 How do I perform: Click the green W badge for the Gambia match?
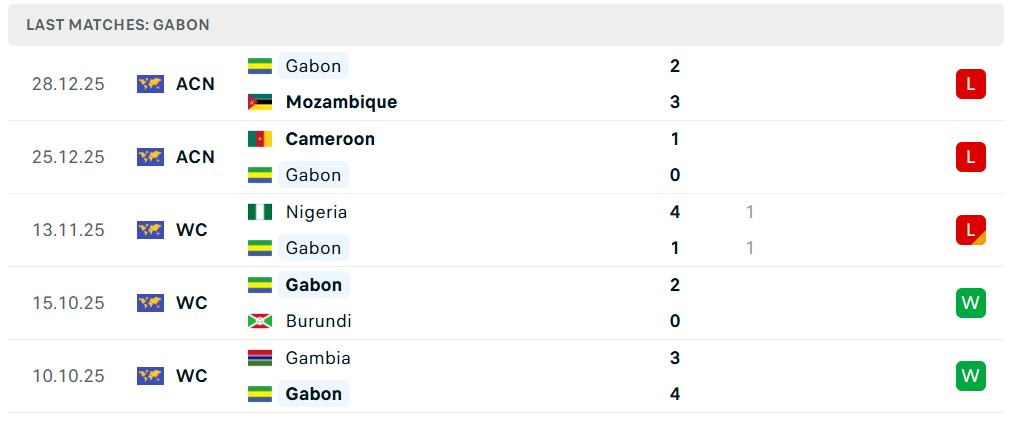pyautogui.click(x=970, y=376)
